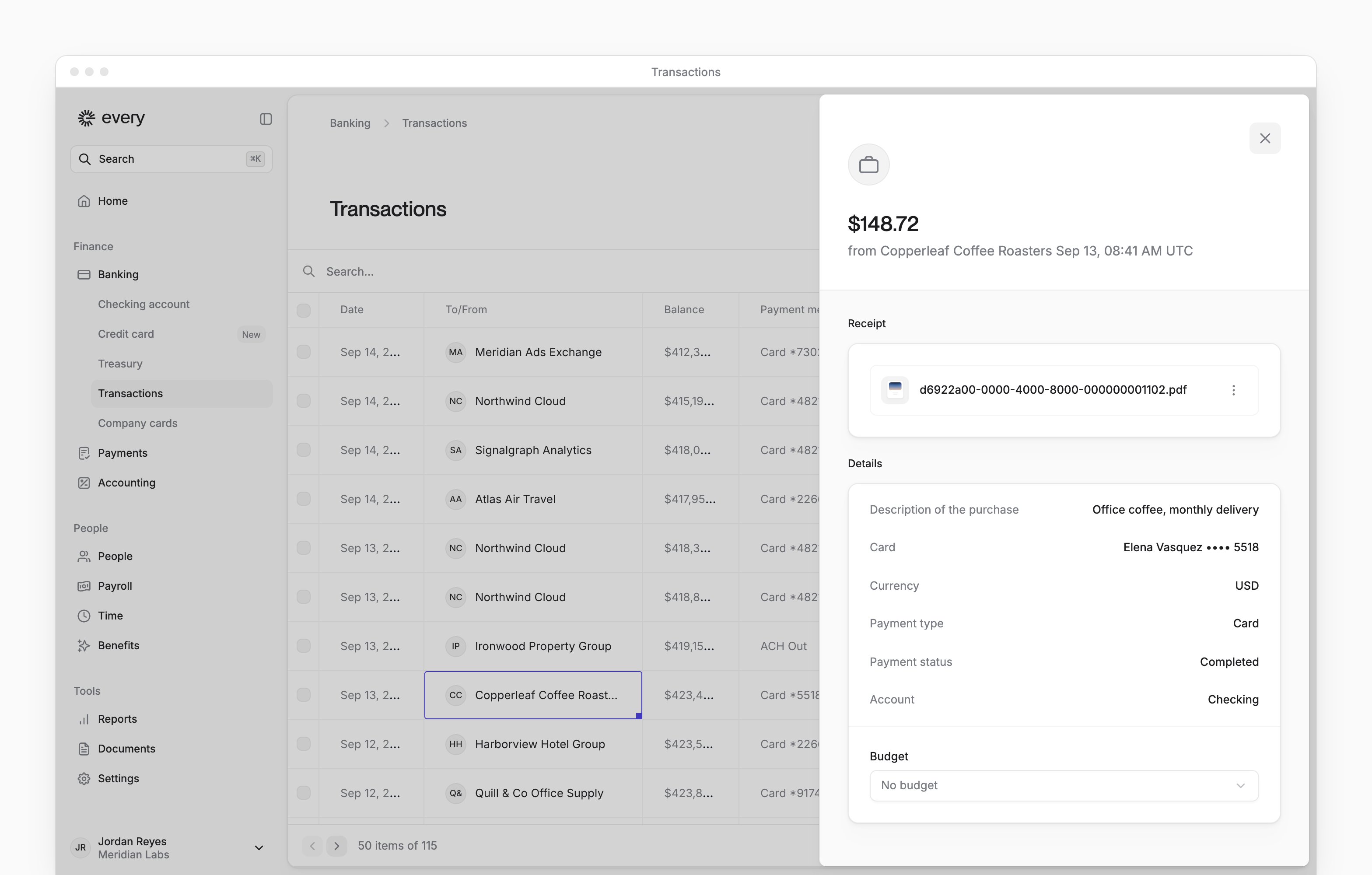Image resolution: width=1372 pixels, height=875 pixels.
Task: Check the Quill & Co Office Supply checkbox
Action: (304, 793)
